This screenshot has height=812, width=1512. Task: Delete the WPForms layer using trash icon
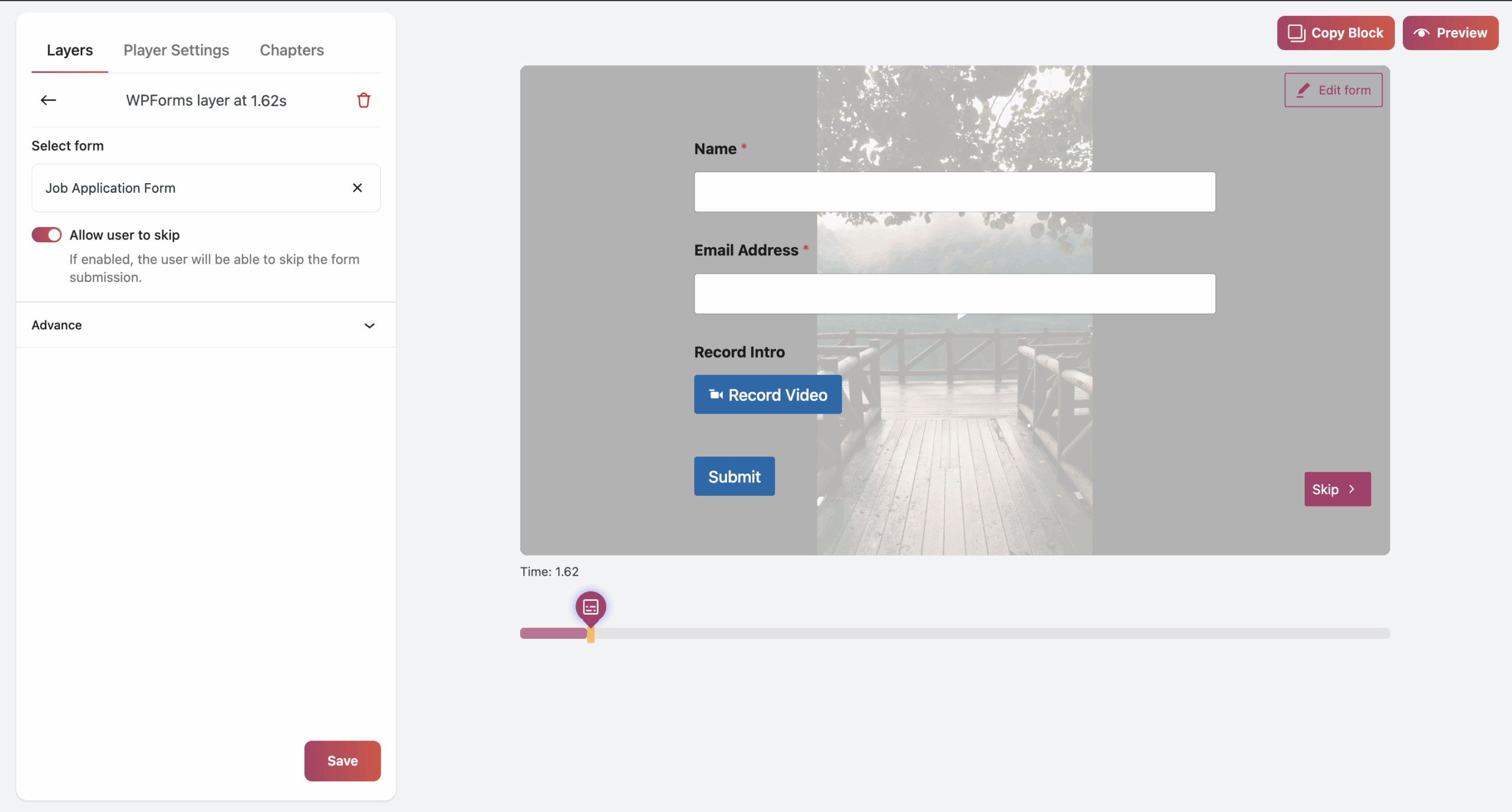[364, 100]
